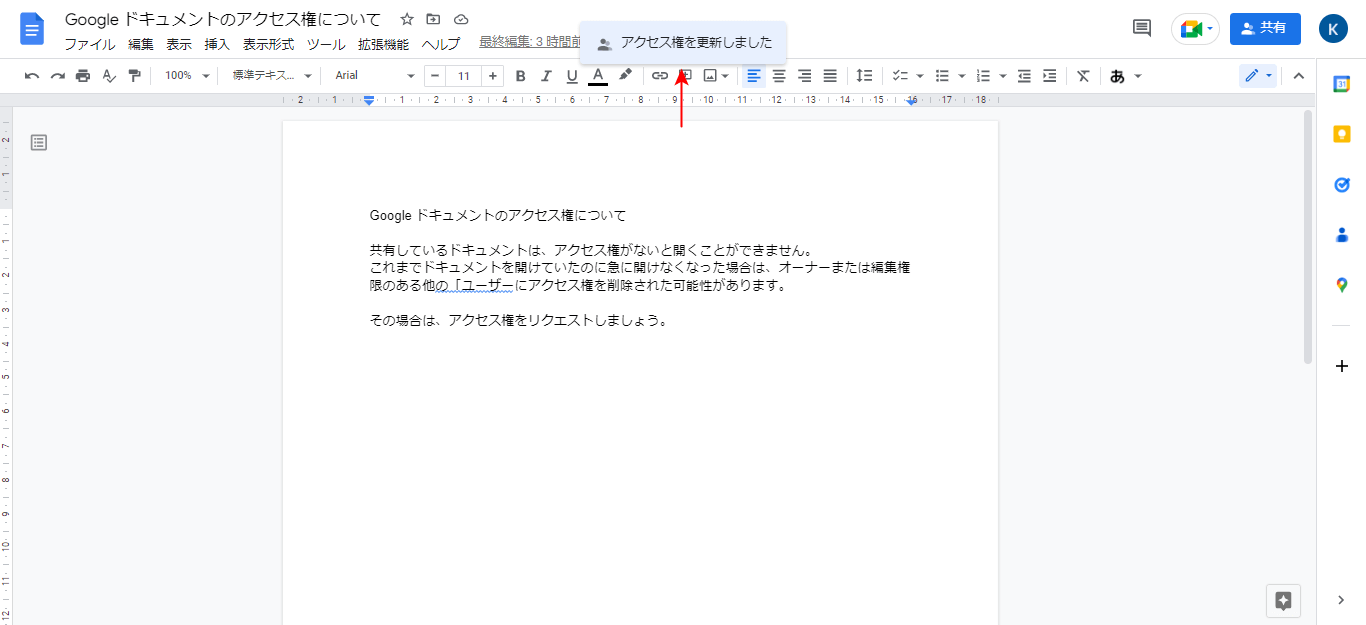
Task: Align text right
Action: click(x=804, y=75)
